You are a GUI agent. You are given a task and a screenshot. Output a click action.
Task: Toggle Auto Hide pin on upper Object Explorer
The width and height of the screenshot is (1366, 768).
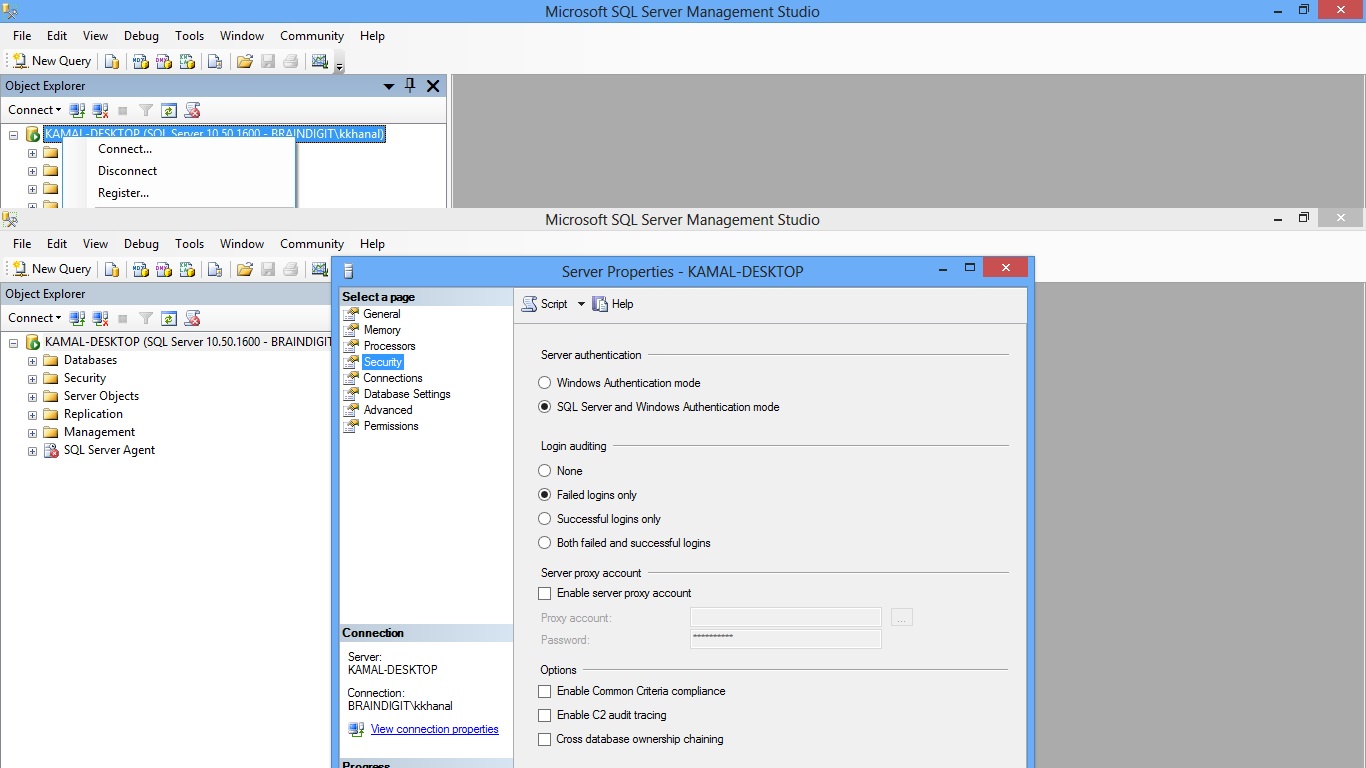(410, 86)
